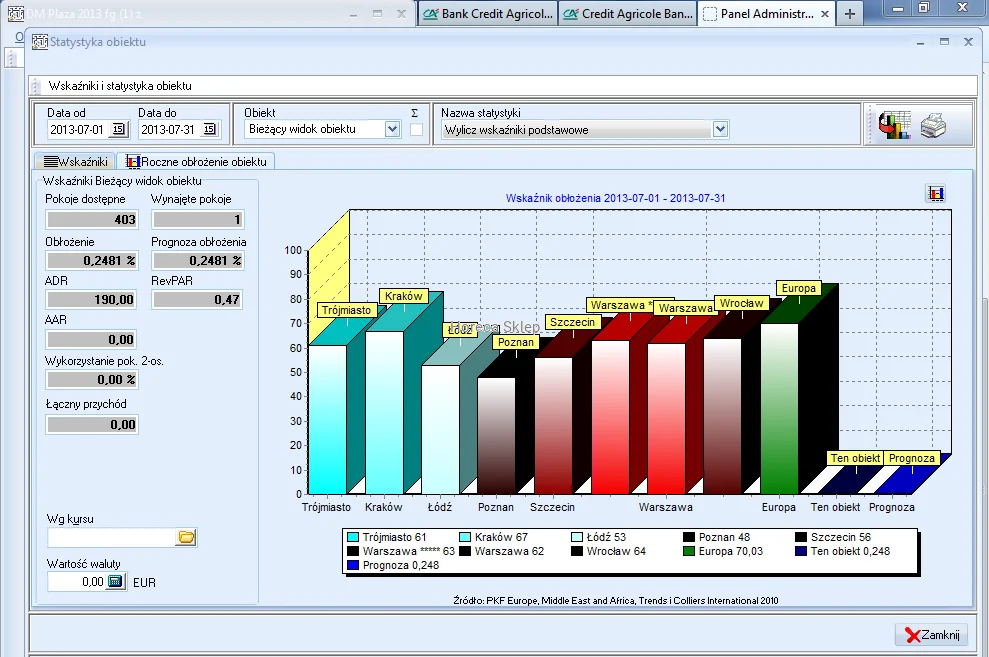Click the chart export icon in toolbar
The width and height of the screenshot is (989, 657).
click(x=894, y=126)
